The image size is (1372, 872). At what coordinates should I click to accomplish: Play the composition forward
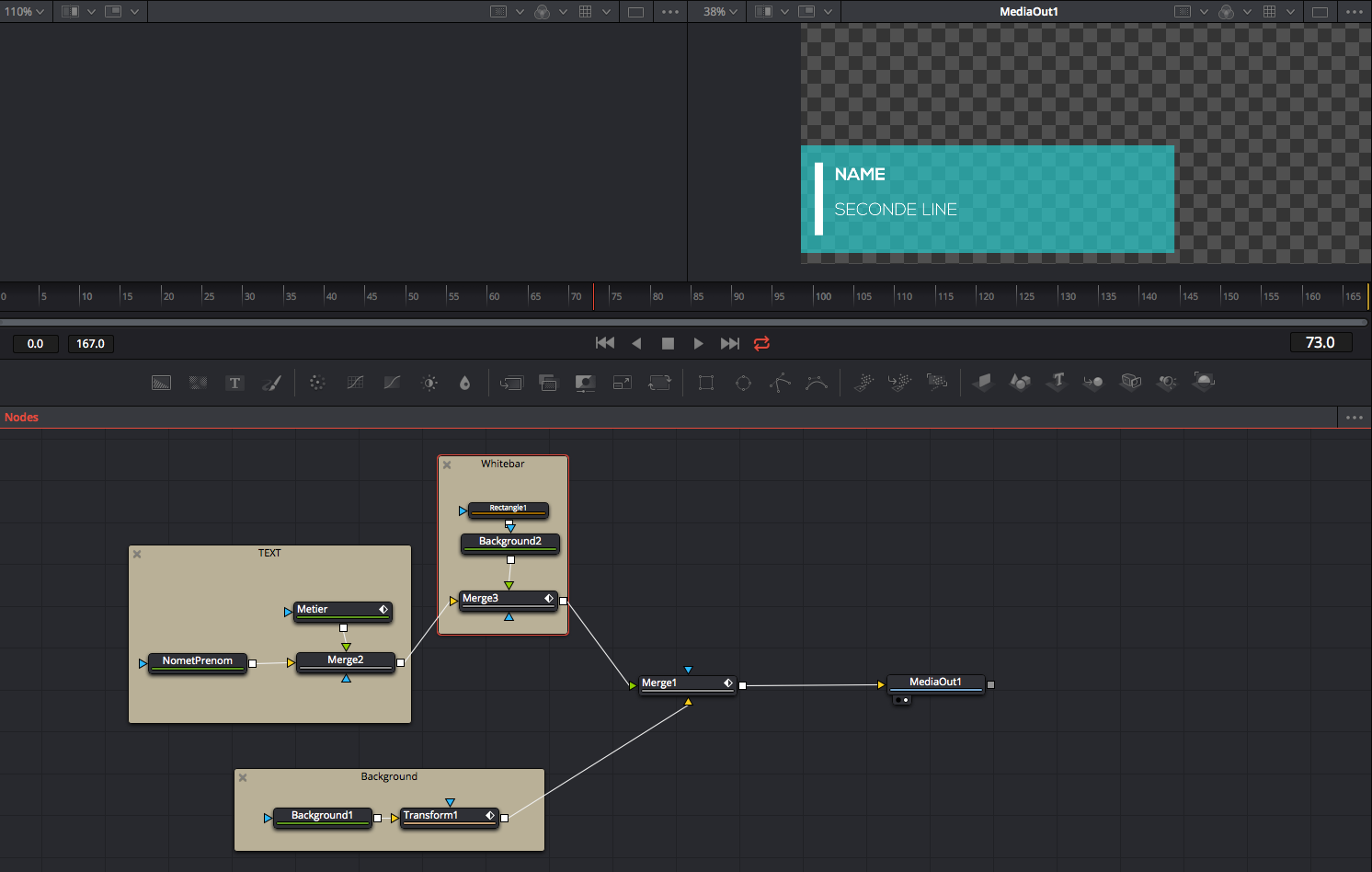(x=699, y=343)
